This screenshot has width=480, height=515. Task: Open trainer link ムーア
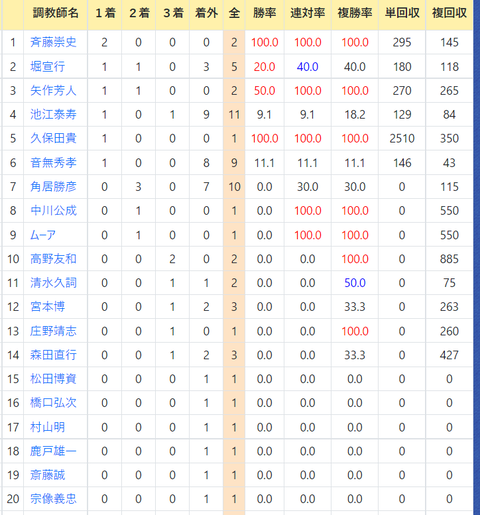tap(43, 235)
